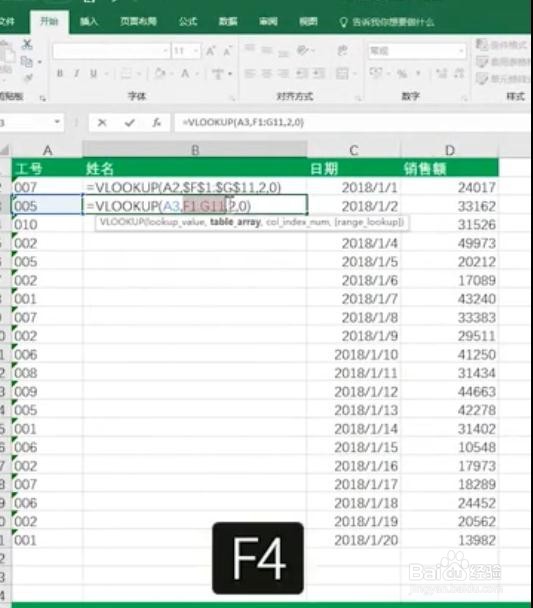The height and width of the screenshot is (608, 533).
Task: Toggle center alignment
Action: coord(266,73)
